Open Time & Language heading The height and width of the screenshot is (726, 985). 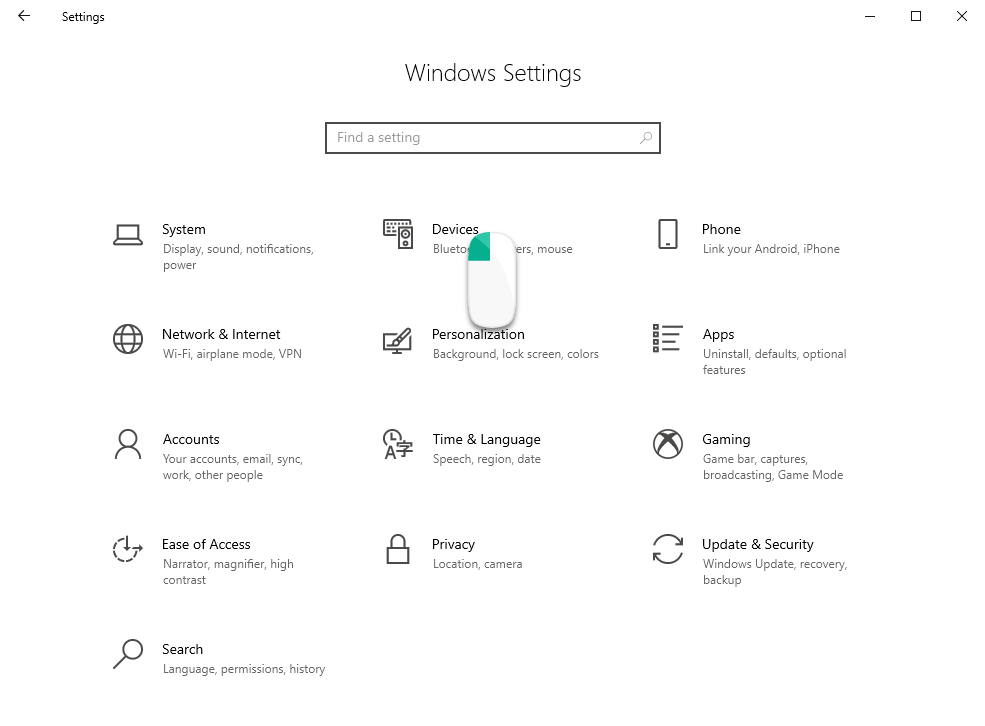(486, 440)
